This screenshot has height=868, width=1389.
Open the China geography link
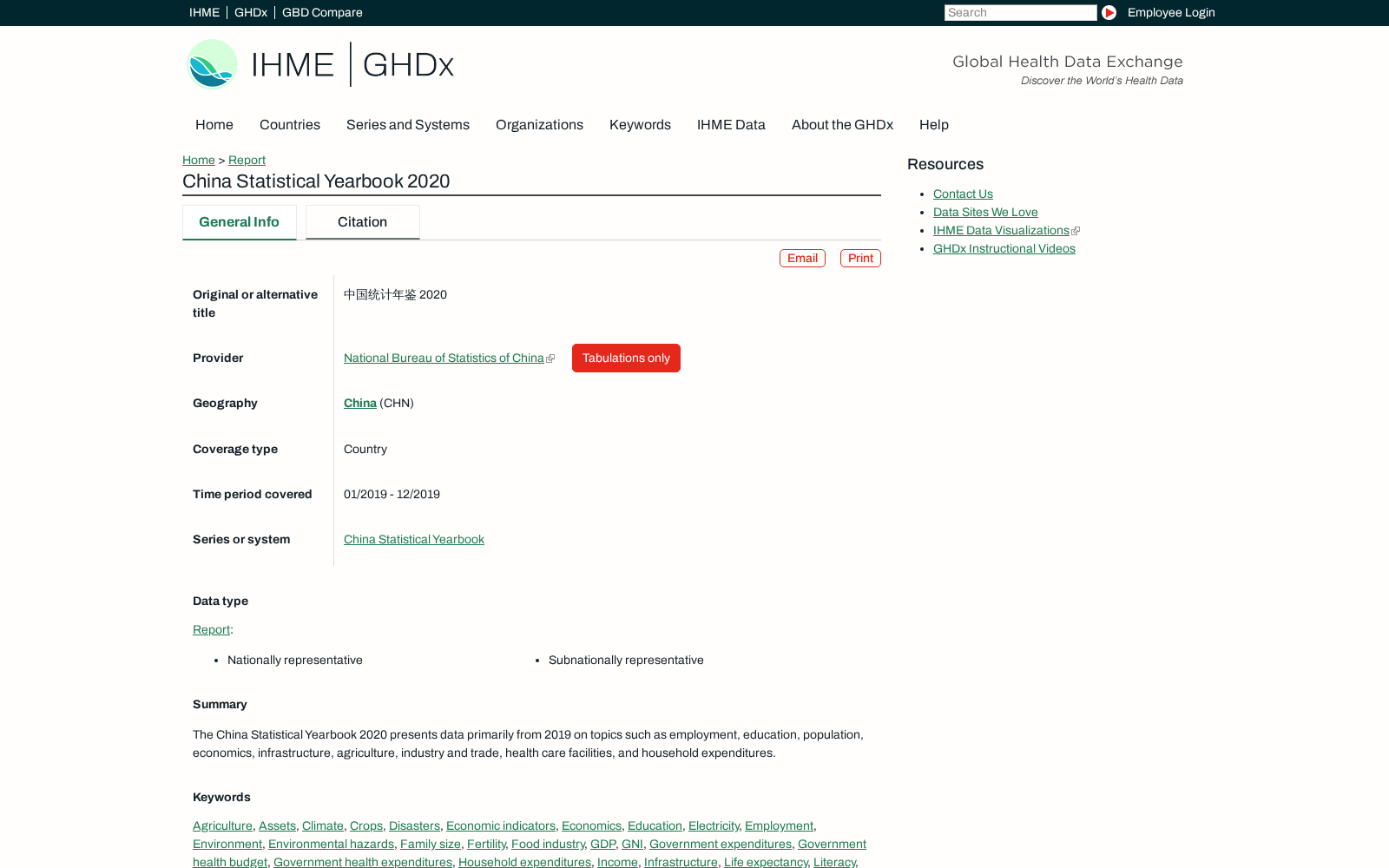coord(360,404)
